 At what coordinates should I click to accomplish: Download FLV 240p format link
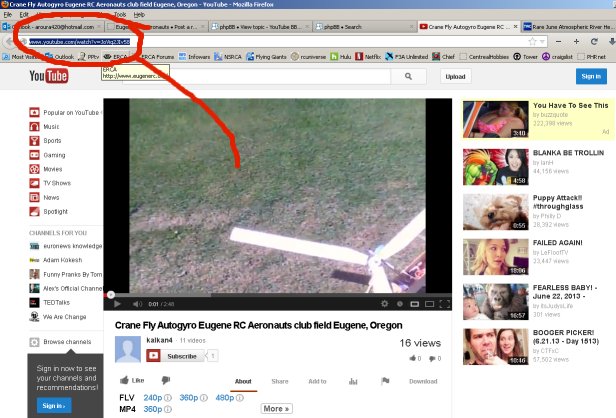[153, 398]
